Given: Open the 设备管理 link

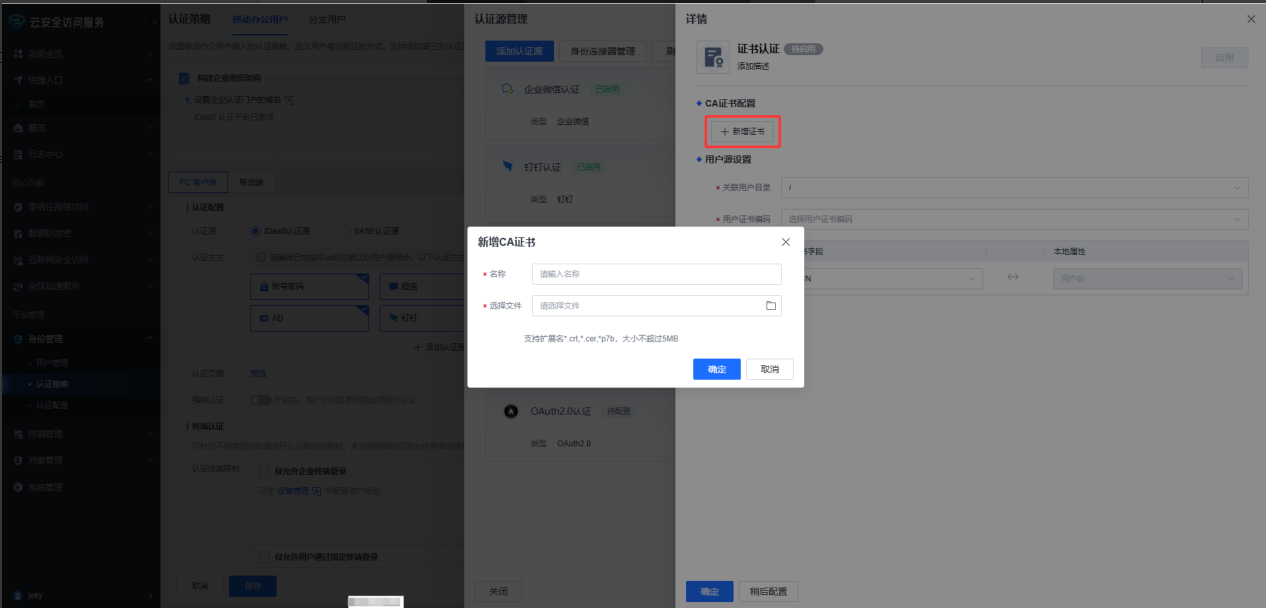Looking at the screenshot, I should click(293, 491).
